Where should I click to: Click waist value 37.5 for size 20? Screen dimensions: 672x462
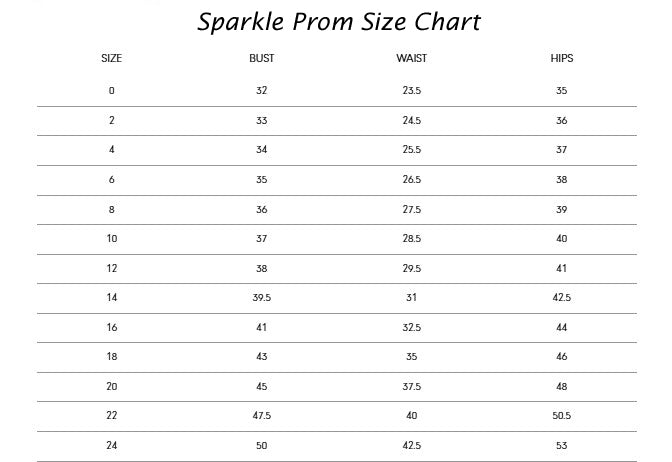(411, 387)
